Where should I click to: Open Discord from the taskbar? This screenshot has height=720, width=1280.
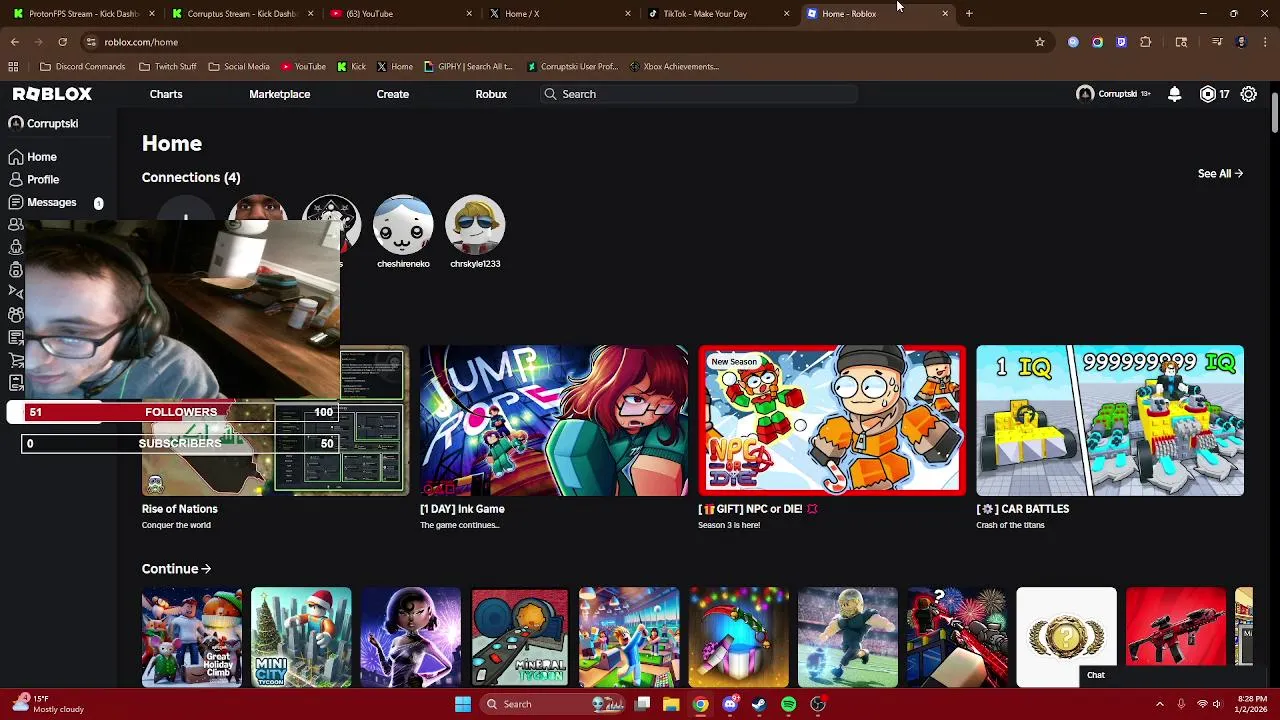click(x=730, y=704)
